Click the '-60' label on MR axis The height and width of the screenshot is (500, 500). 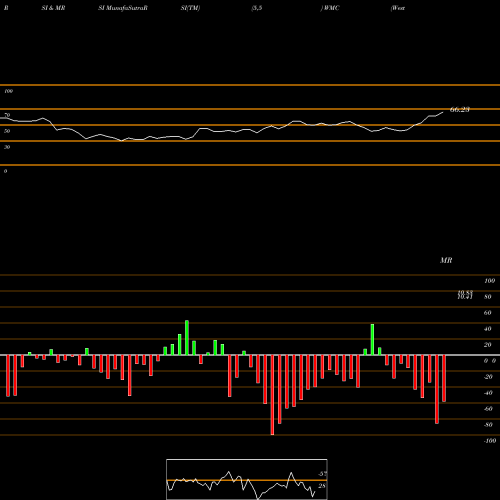pos(488,409)
